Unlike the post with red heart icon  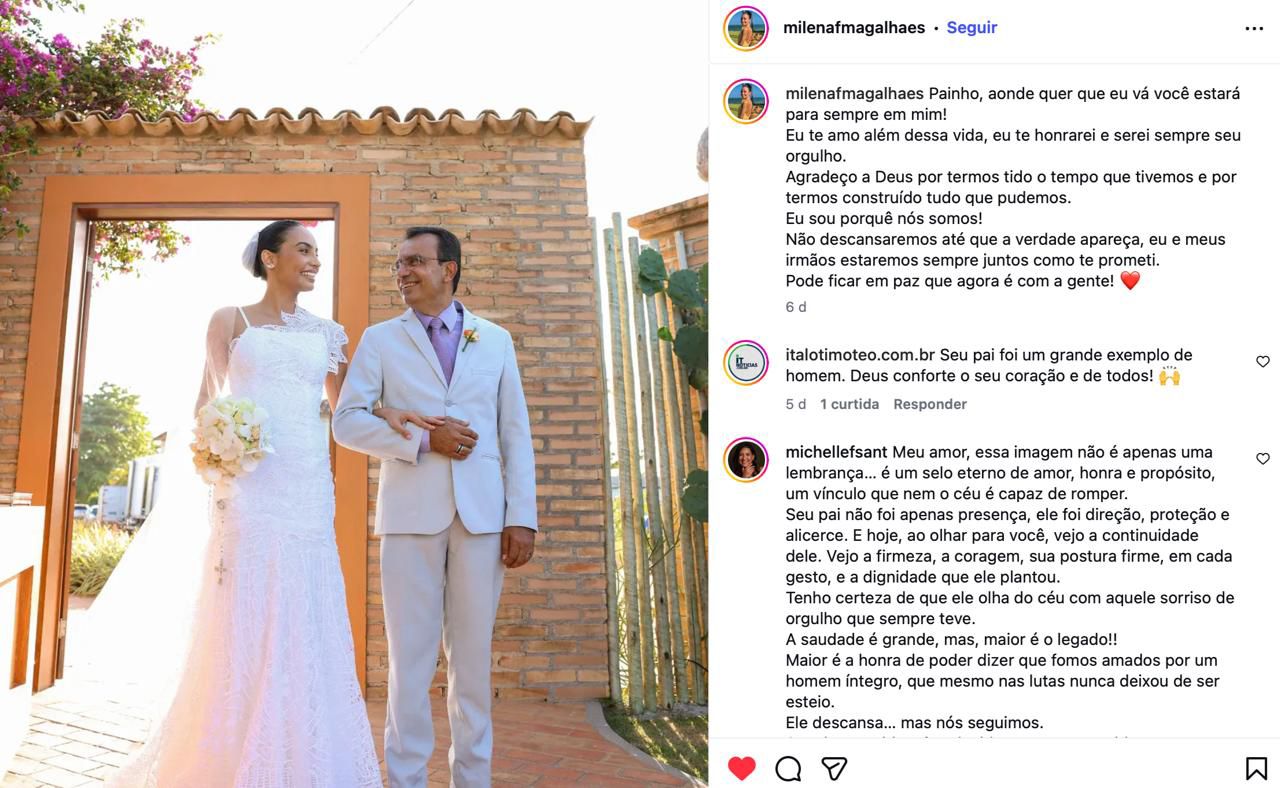(741, 768)
